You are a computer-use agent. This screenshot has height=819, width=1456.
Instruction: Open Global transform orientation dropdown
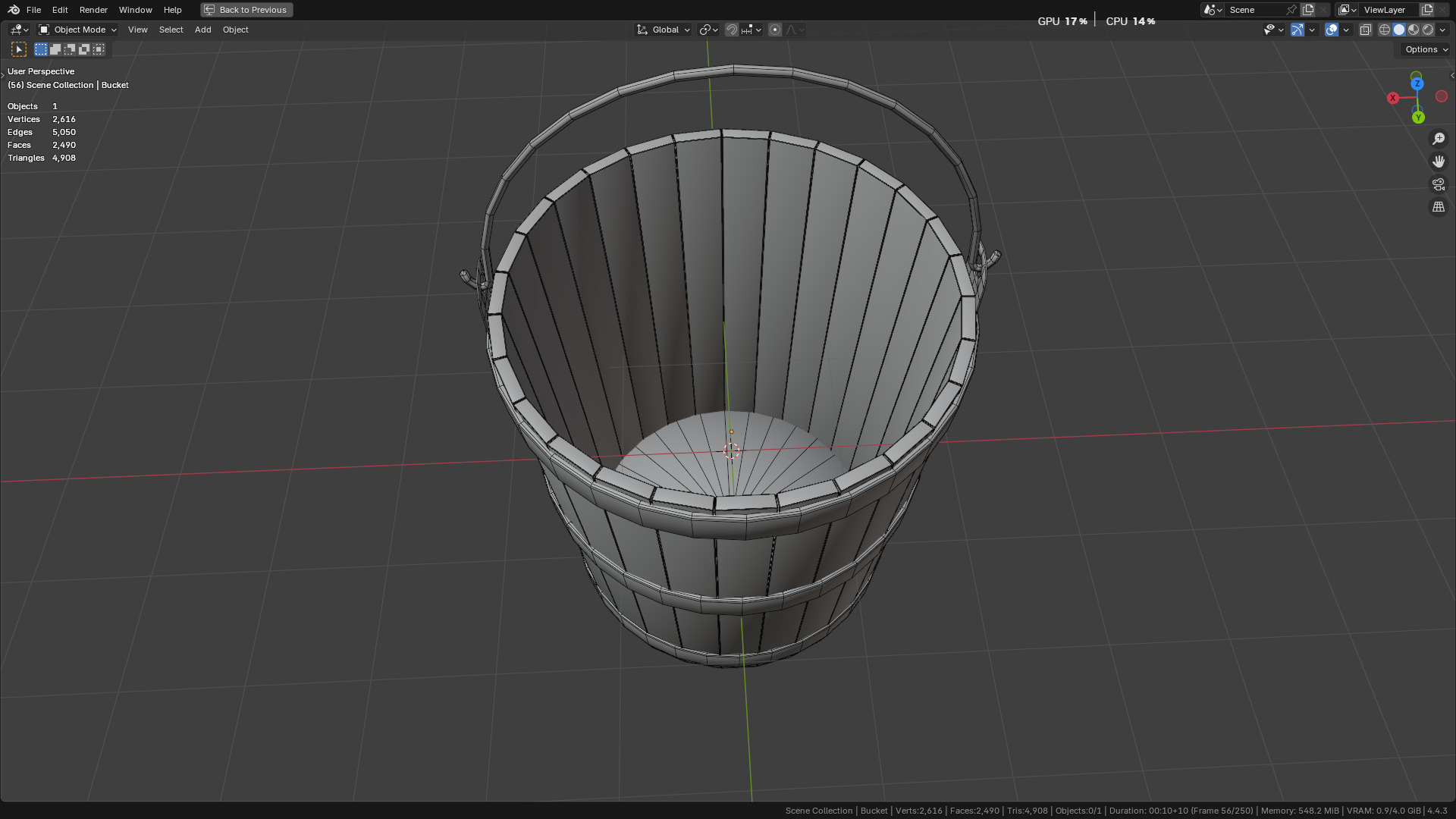point(664,30)
